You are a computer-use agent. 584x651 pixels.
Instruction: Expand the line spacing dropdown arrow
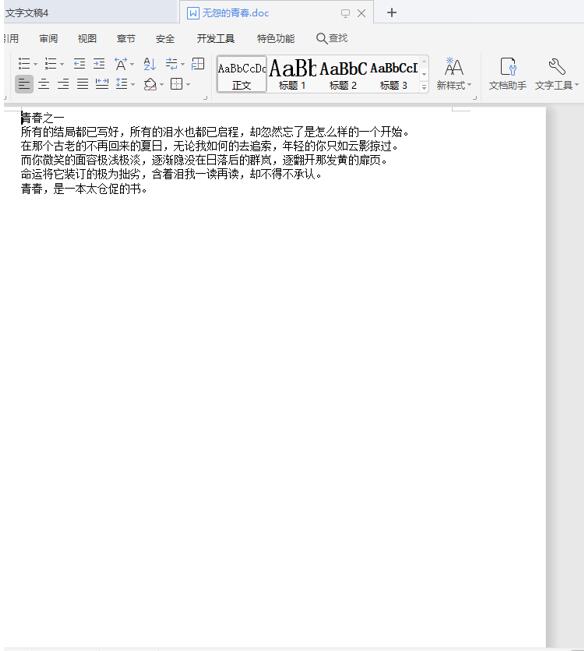[133, 85]
